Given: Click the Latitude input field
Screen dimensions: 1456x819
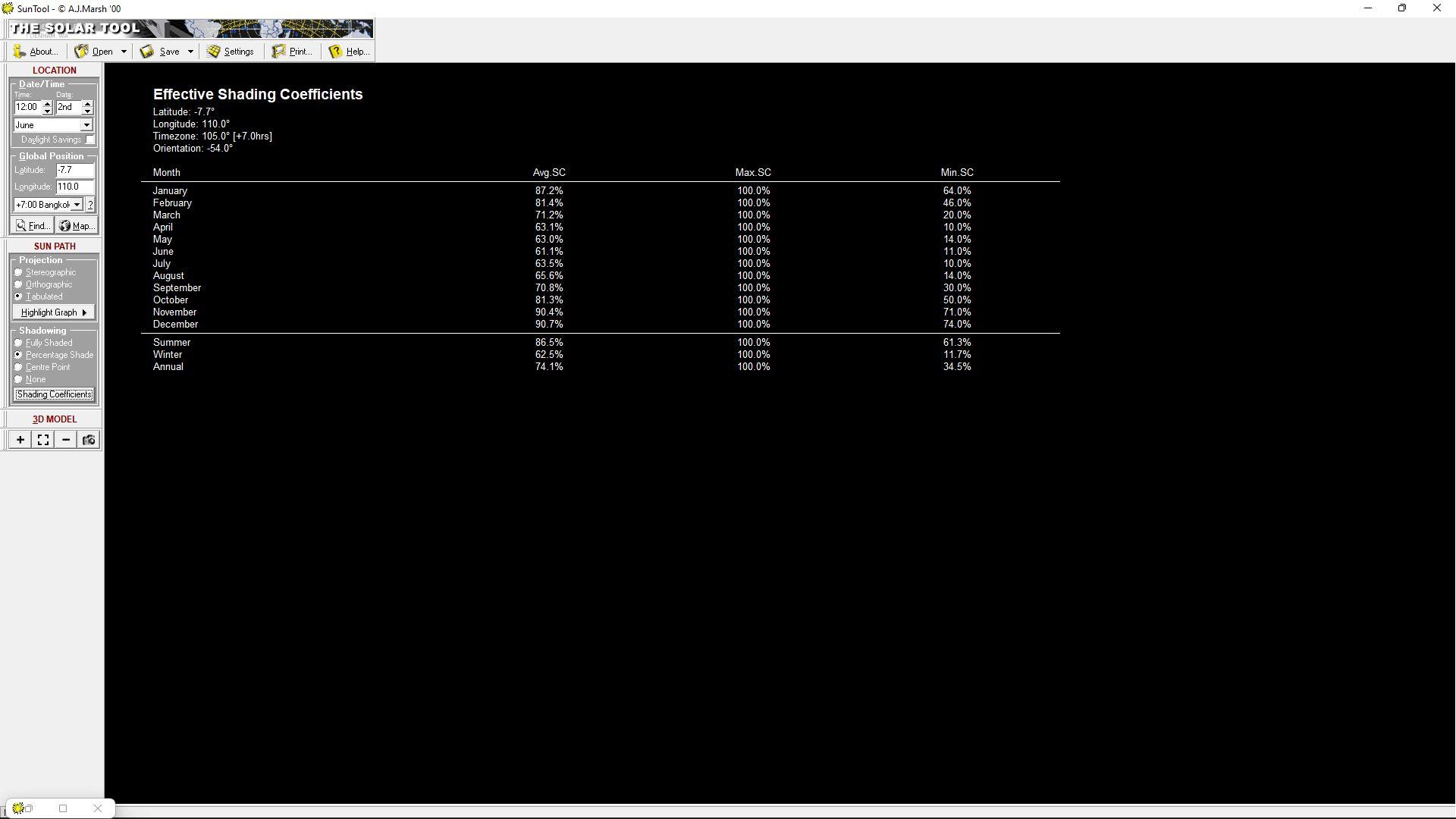Looking at the screenshot, I should pos(74,171).
